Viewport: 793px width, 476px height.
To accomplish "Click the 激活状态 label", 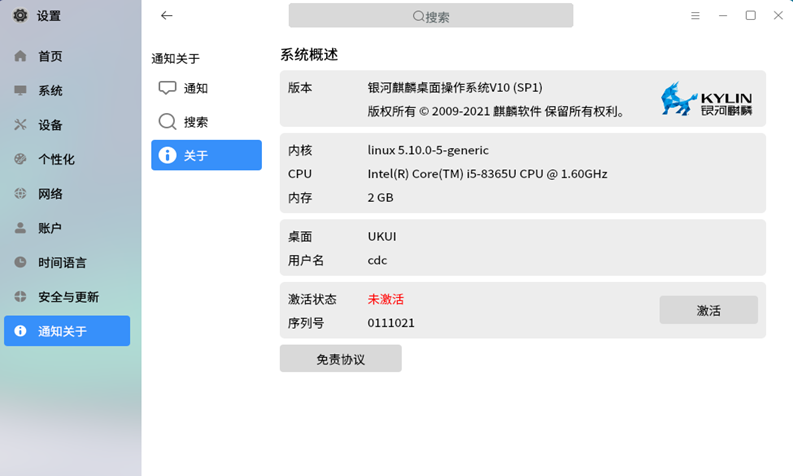I will [x=312, y=299].
